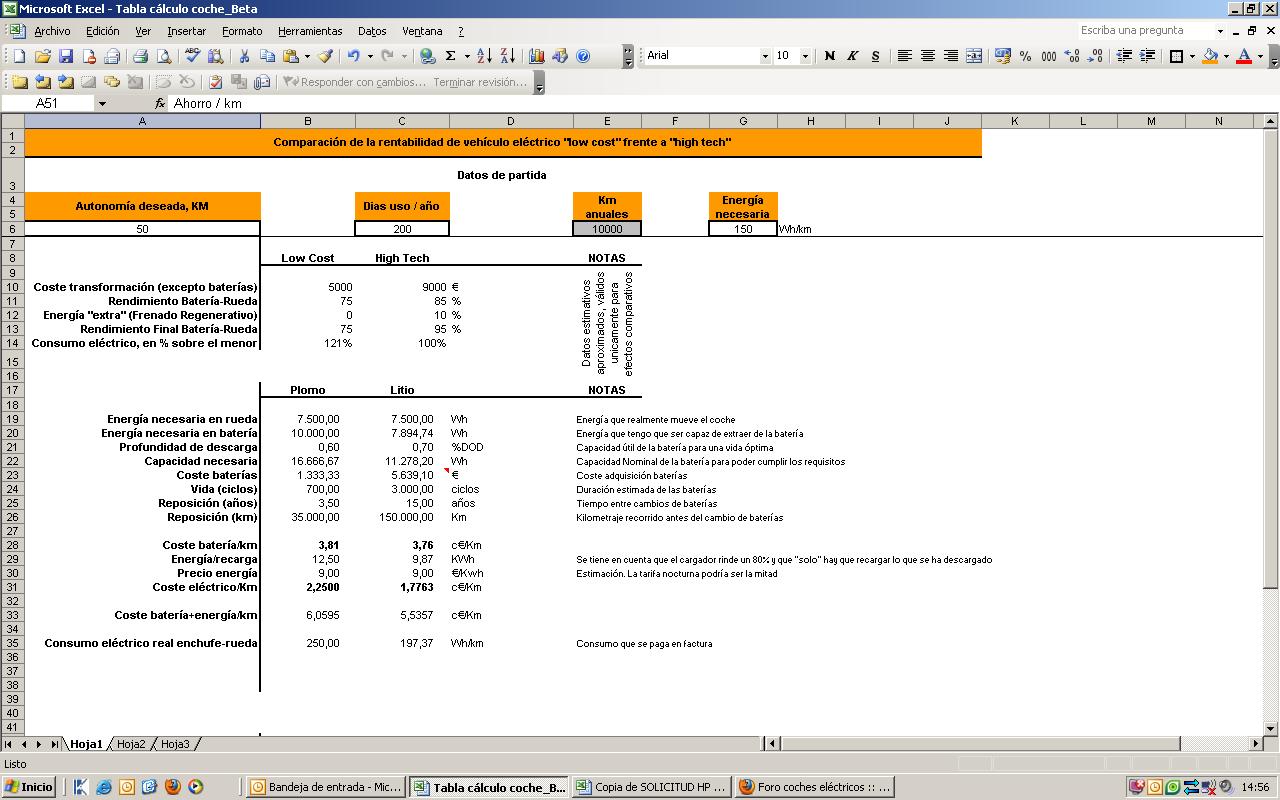Open the fill color palette dropdown
This screenshot has width=1280, height=800.
click(x=1226, y=56)
